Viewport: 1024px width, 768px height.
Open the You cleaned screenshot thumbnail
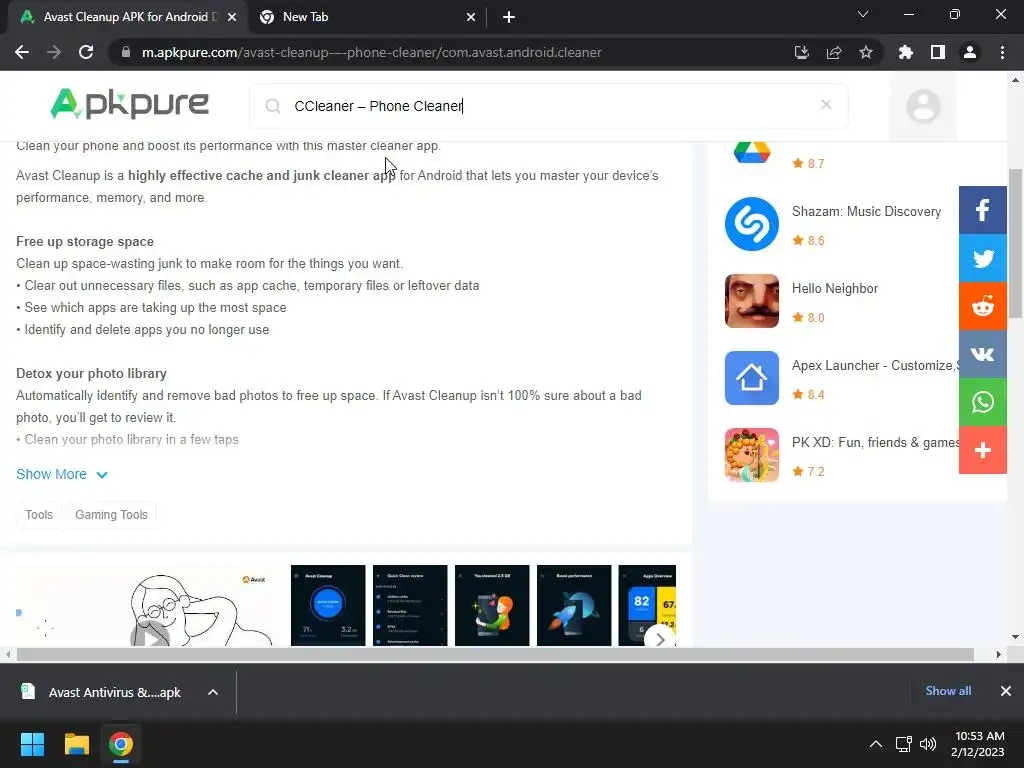tap(492, 605)
